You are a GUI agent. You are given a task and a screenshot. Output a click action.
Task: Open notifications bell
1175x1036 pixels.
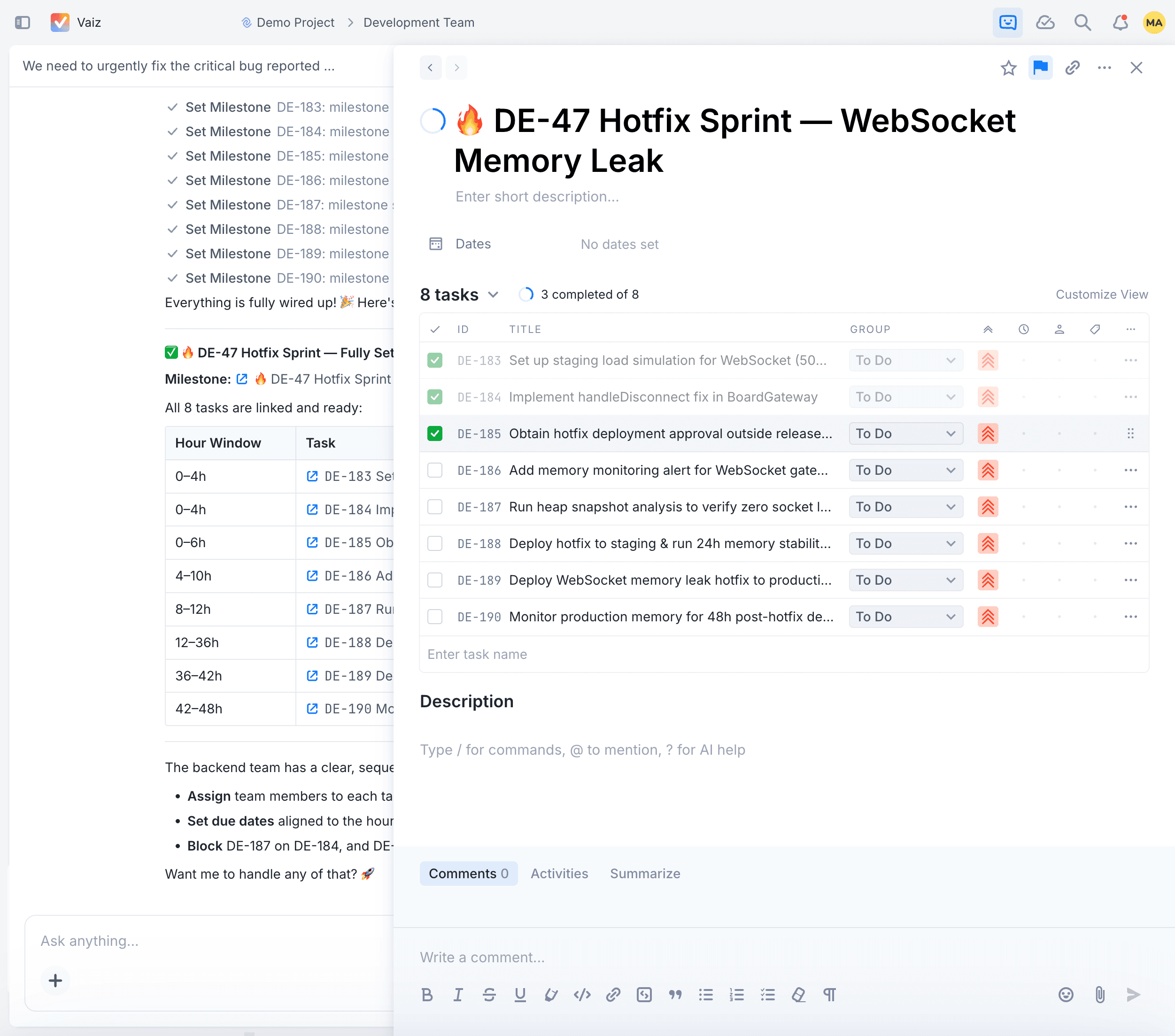(1120, 23)
